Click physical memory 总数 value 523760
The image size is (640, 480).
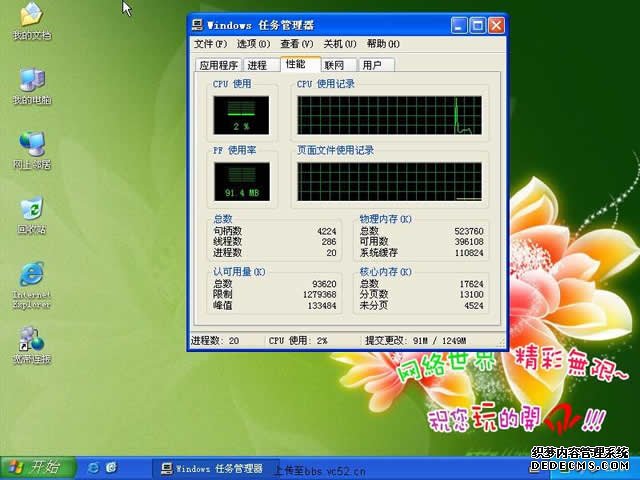(x=469, y=231)
